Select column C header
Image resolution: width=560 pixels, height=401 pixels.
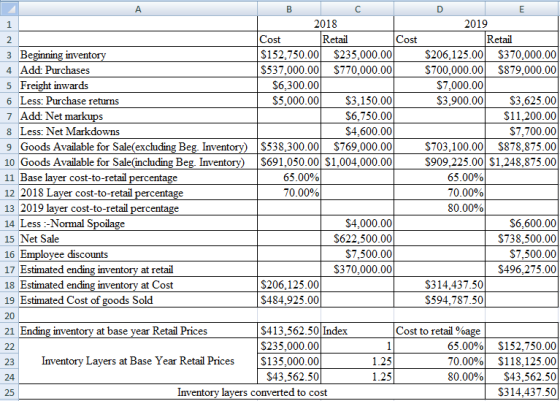click(x=357, y=9)
